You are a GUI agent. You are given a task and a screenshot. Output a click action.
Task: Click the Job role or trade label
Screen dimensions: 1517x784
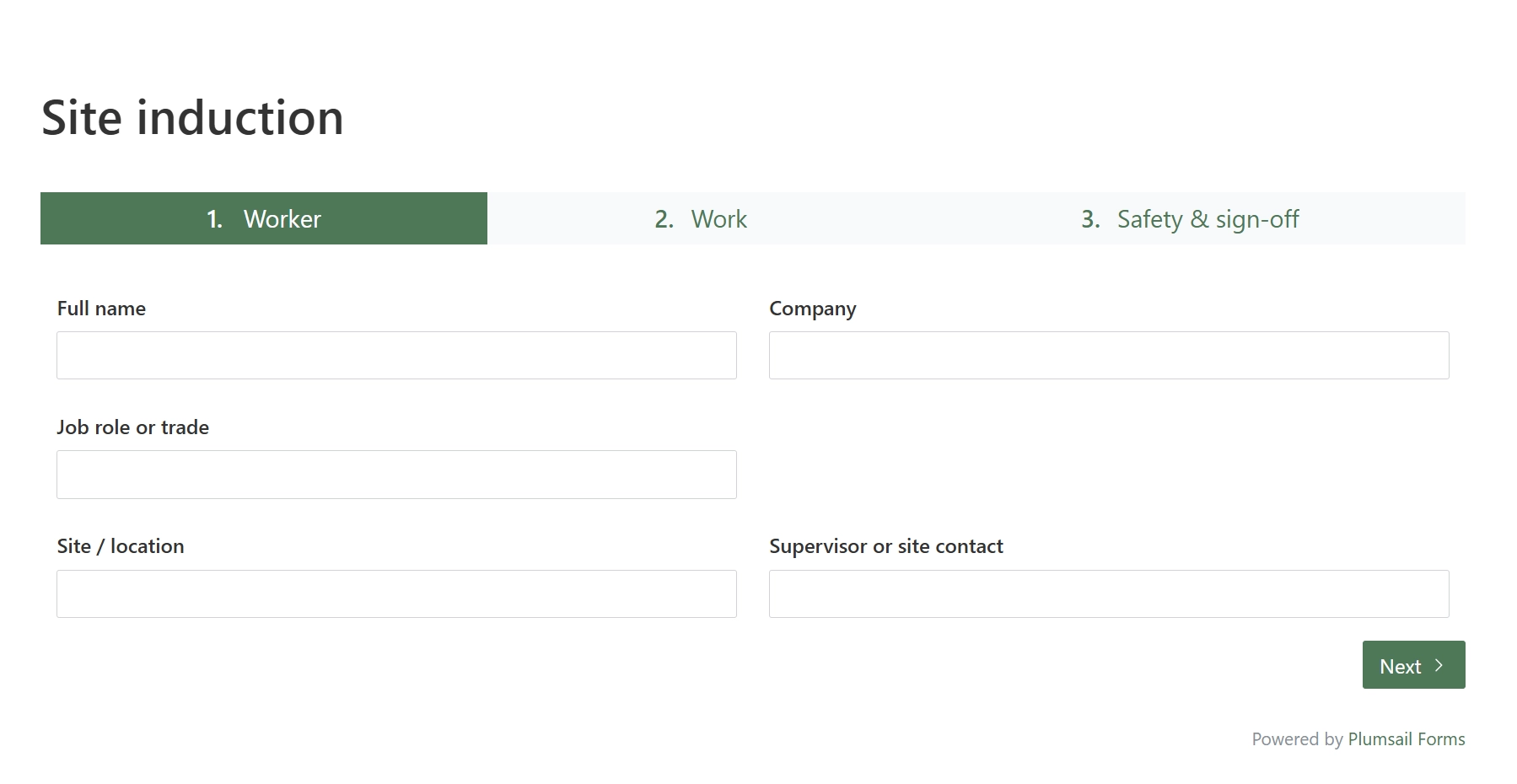133,427
